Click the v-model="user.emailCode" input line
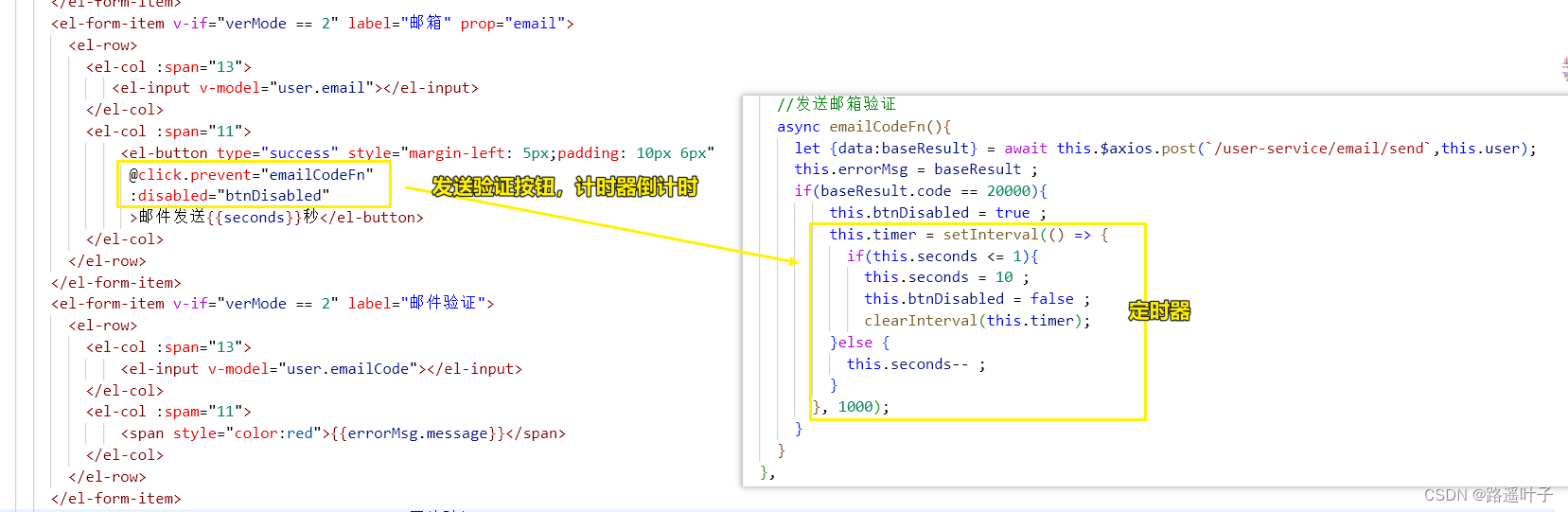This screenshot has width=1568, height=512. [x=321, y=369]
